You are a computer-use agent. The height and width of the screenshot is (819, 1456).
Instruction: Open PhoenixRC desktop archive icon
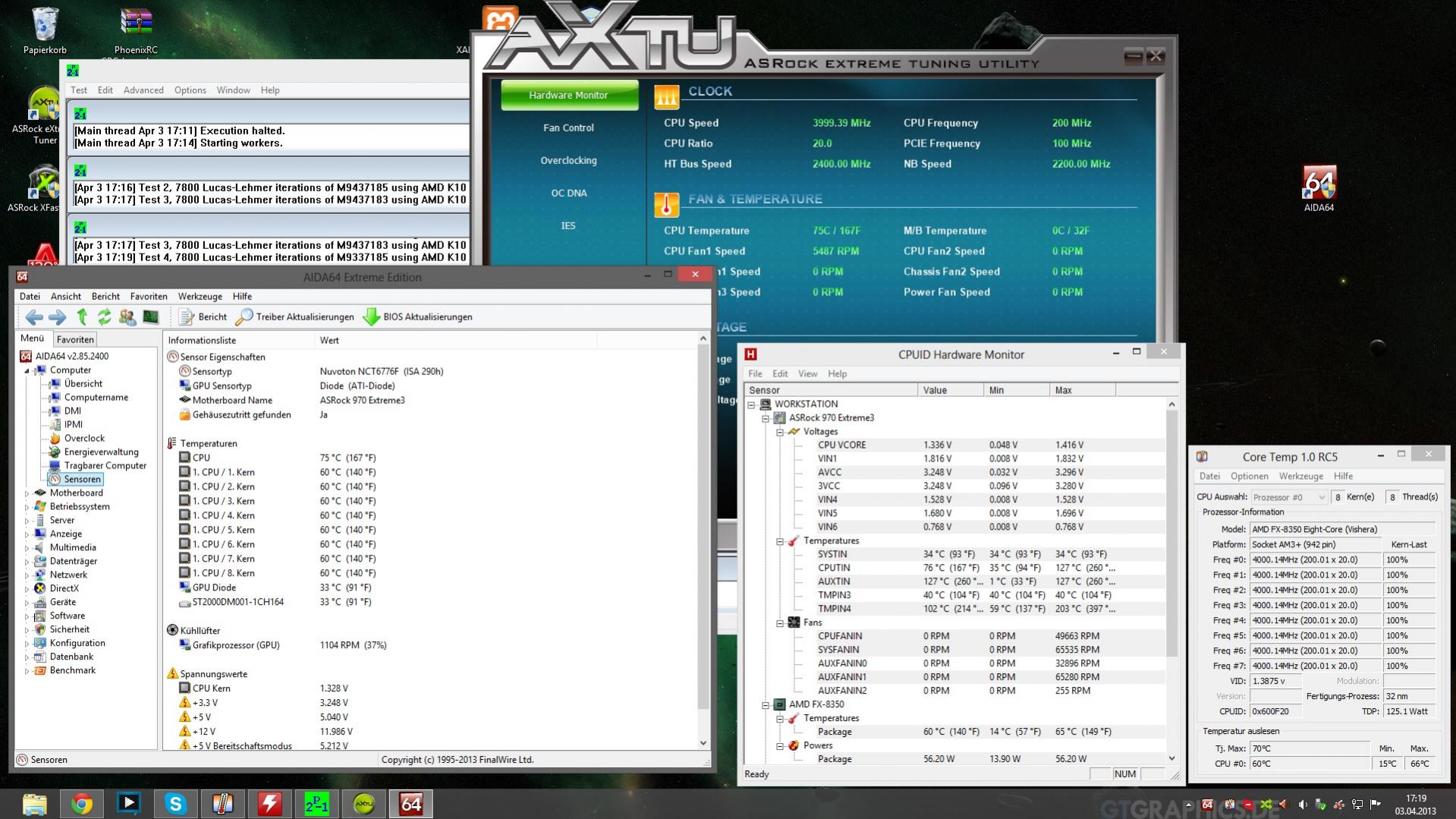pyautogui.click(x=136, y=30)
